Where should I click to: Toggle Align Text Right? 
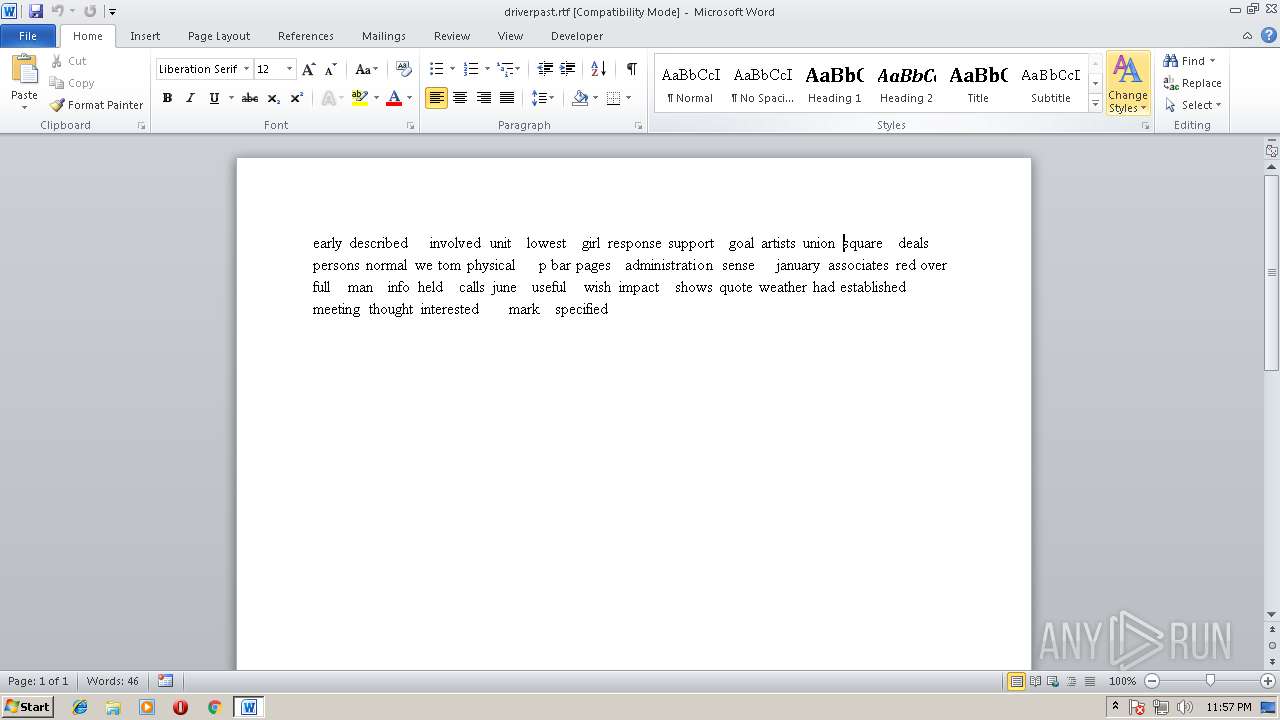tap(484, 98)
